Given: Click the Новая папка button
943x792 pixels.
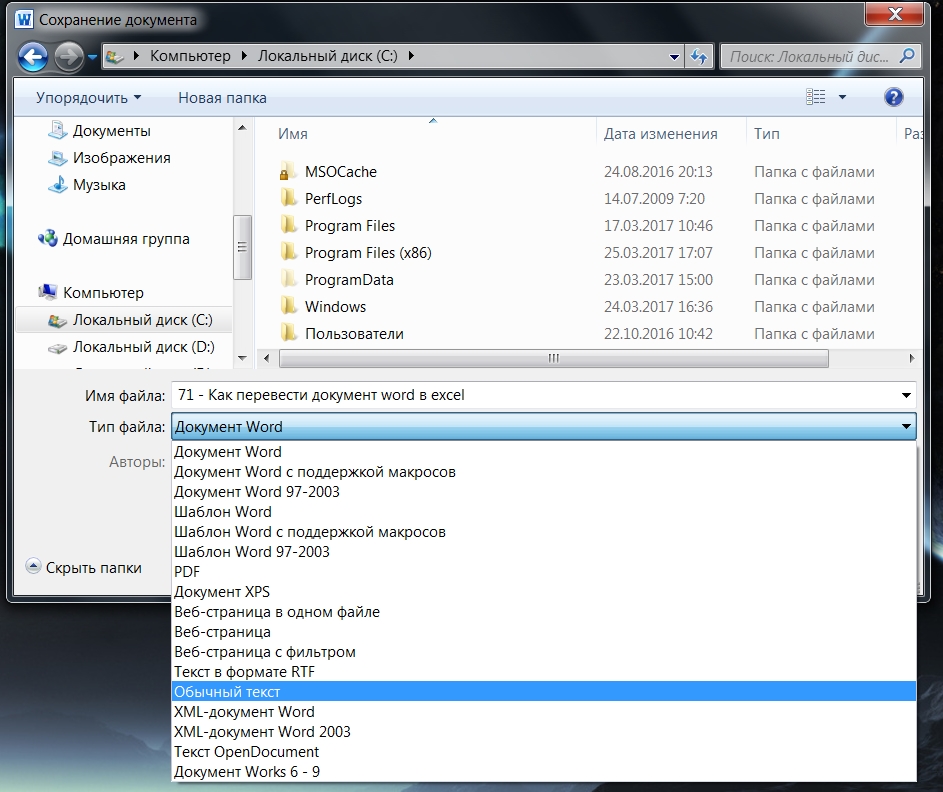Looking at the screenshot, I should pyautogui.click(x=222, y=98).
